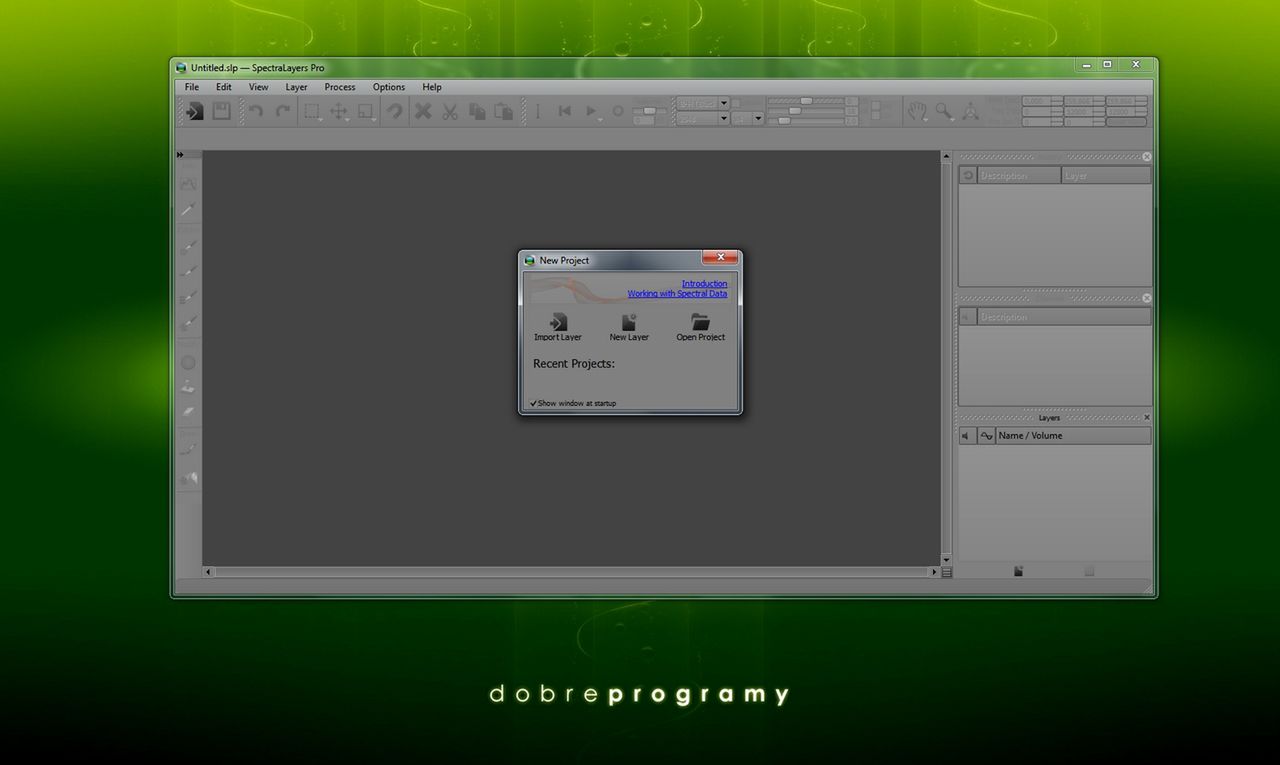Close the top history panel
This screenshot has width=1280, height=765.
pos(1147,157)
